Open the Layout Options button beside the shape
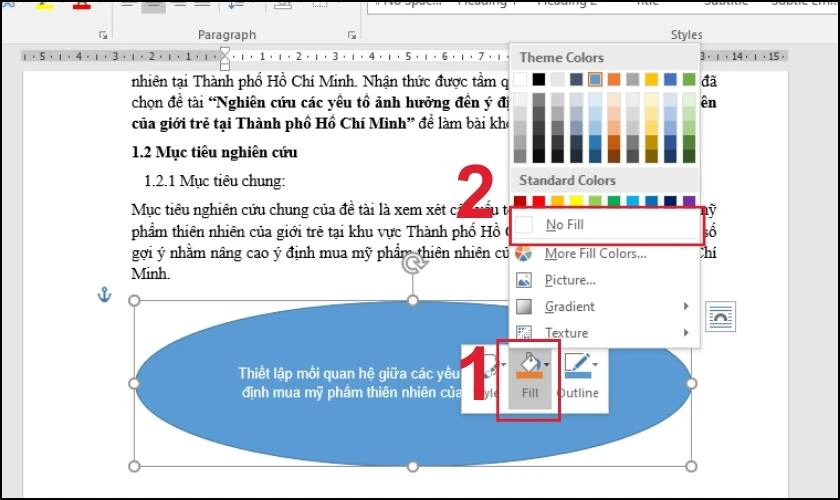The height and width of the screenshot is (500, 840). [x=720, y=317]
